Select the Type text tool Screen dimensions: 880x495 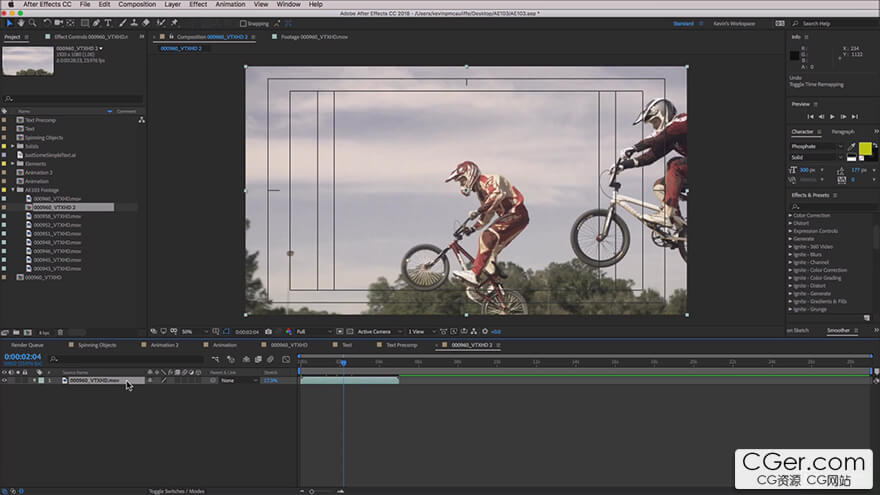tap(108, 23)
